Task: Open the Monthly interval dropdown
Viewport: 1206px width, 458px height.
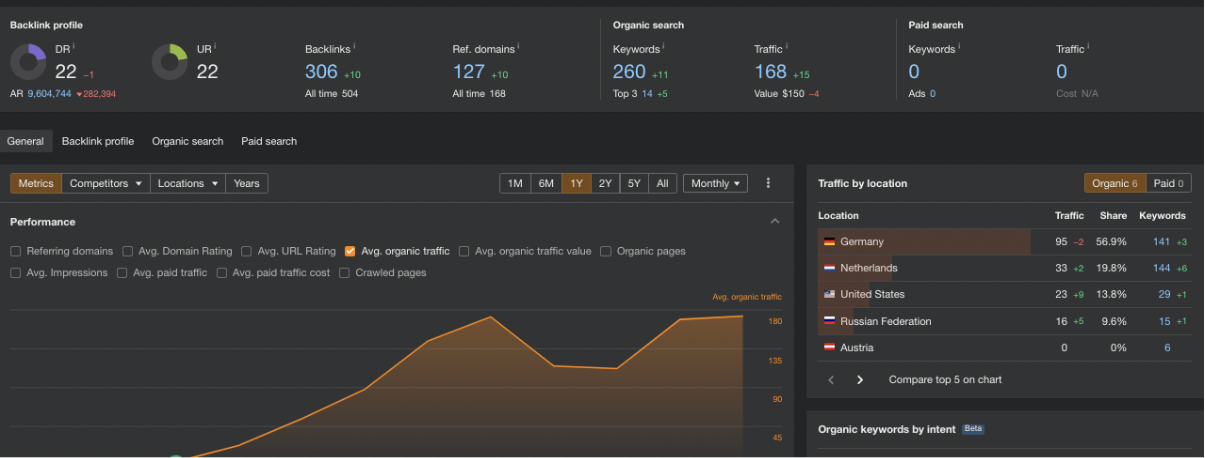Action: coord(715,183)
